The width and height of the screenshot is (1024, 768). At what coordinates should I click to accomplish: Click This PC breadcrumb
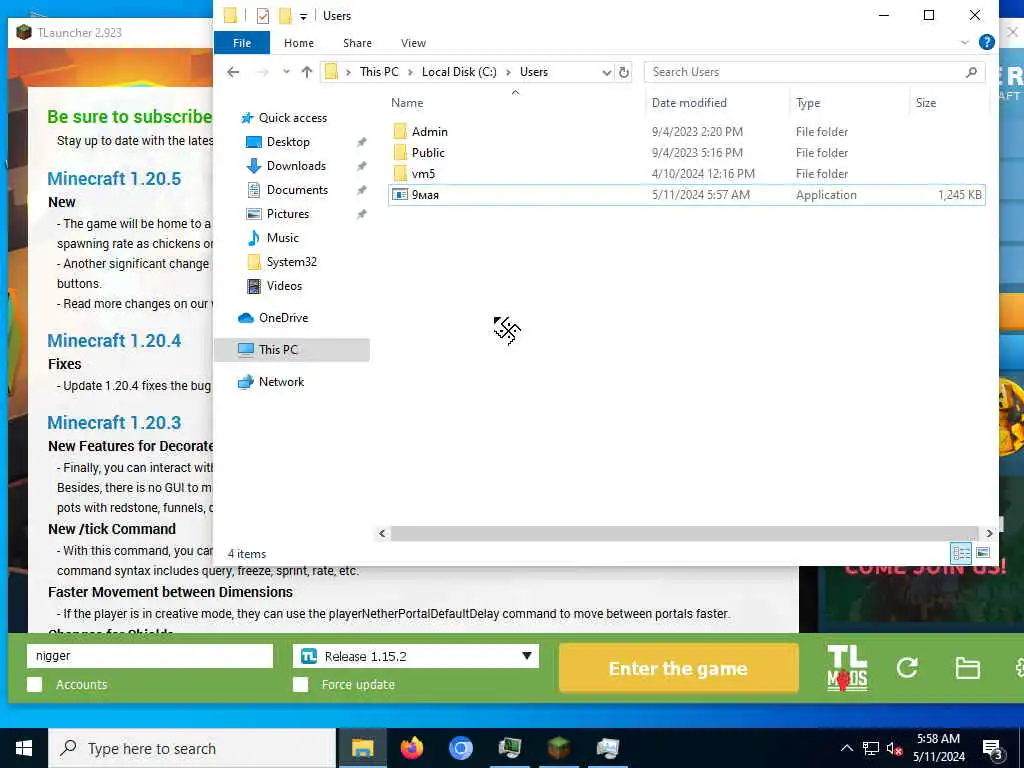click(x=379, y=72)
